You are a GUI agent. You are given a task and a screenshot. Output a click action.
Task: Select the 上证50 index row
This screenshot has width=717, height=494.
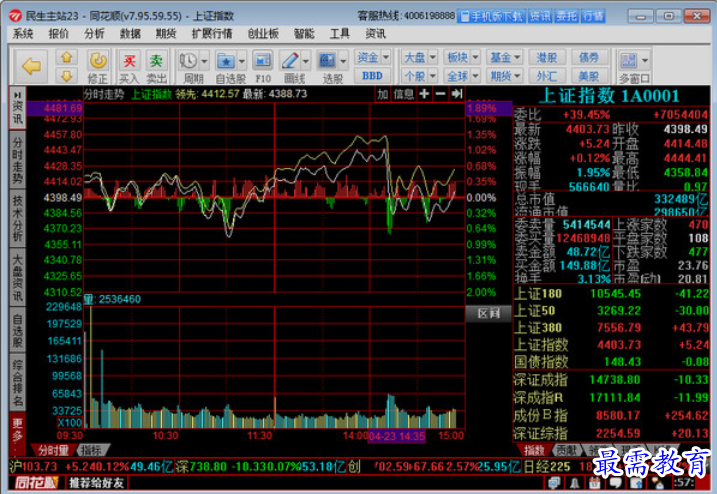(x=611, y=311)
